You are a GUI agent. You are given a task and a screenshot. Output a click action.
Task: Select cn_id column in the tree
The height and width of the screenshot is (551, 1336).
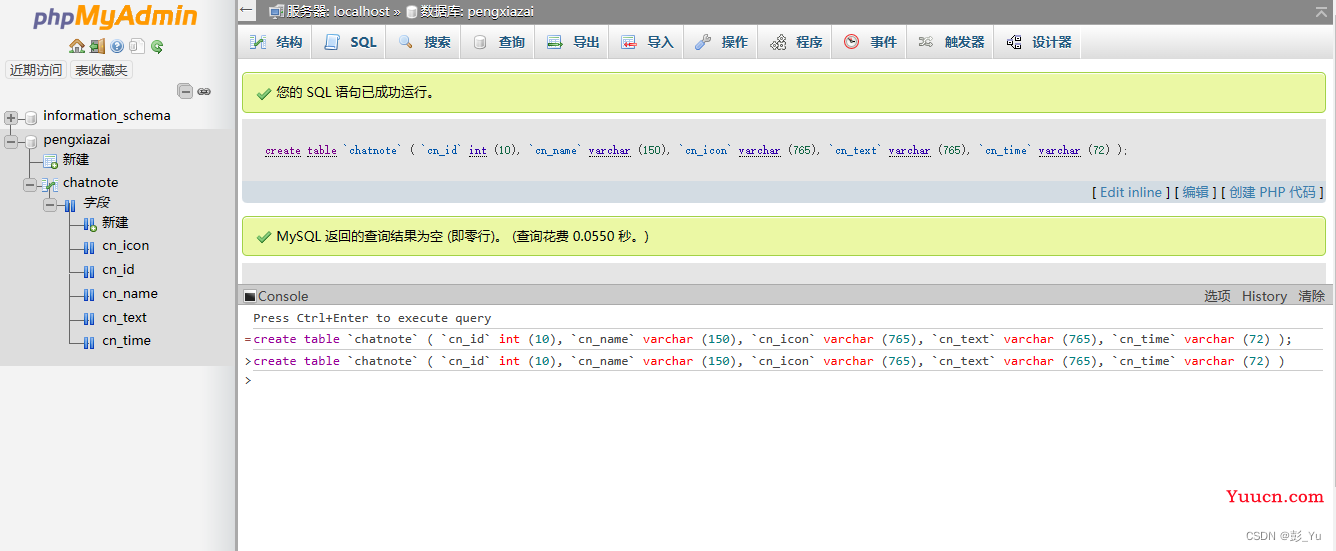[x=118, y=270]
